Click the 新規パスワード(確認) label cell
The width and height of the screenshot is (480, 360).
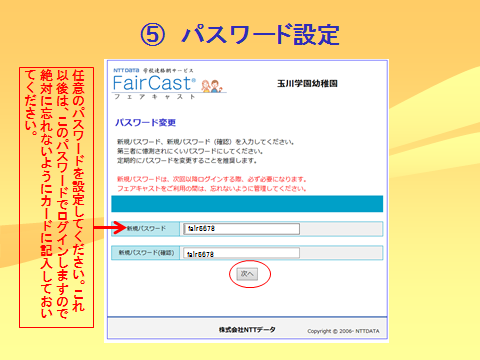tap(146, 253)
